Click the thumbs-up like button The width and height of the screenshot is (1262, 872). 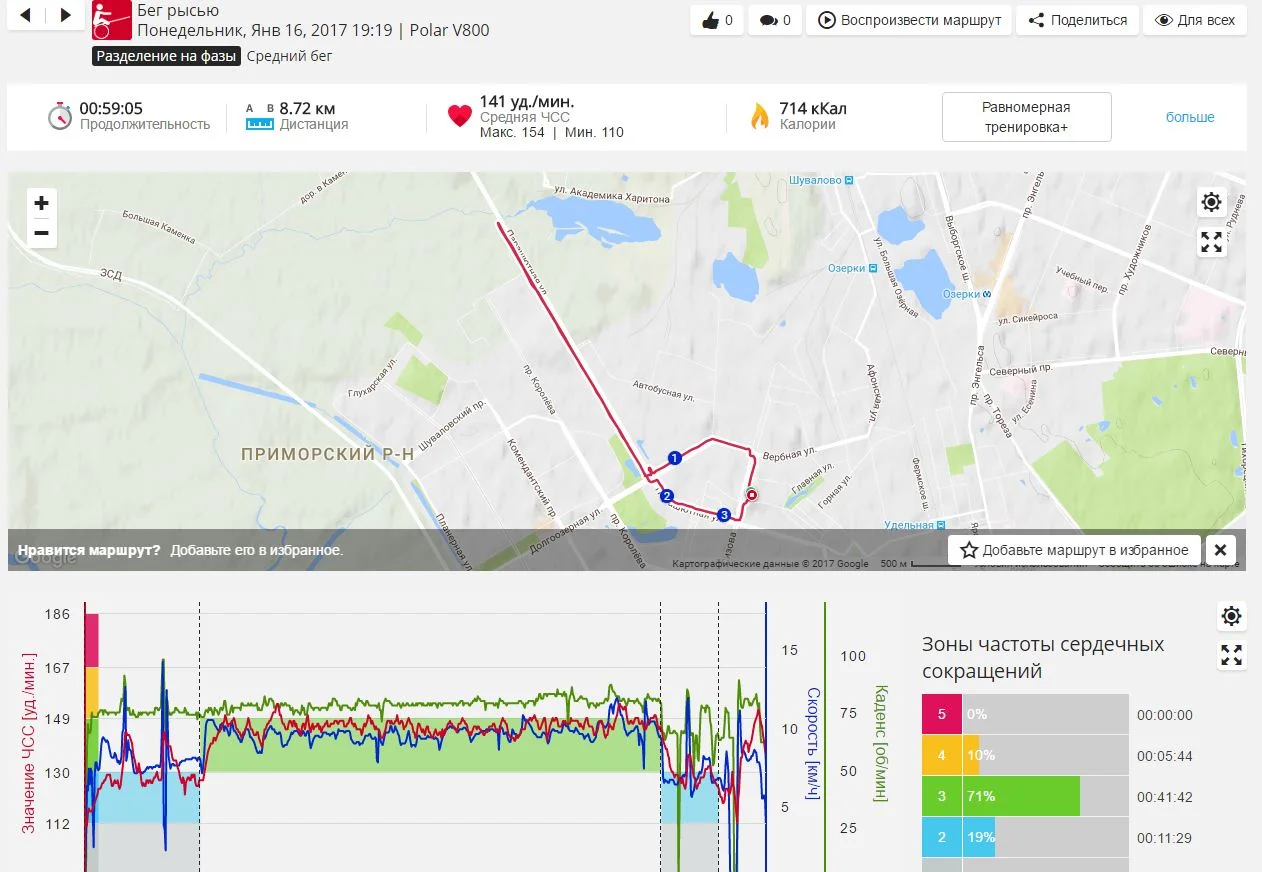tap(717, 20)
